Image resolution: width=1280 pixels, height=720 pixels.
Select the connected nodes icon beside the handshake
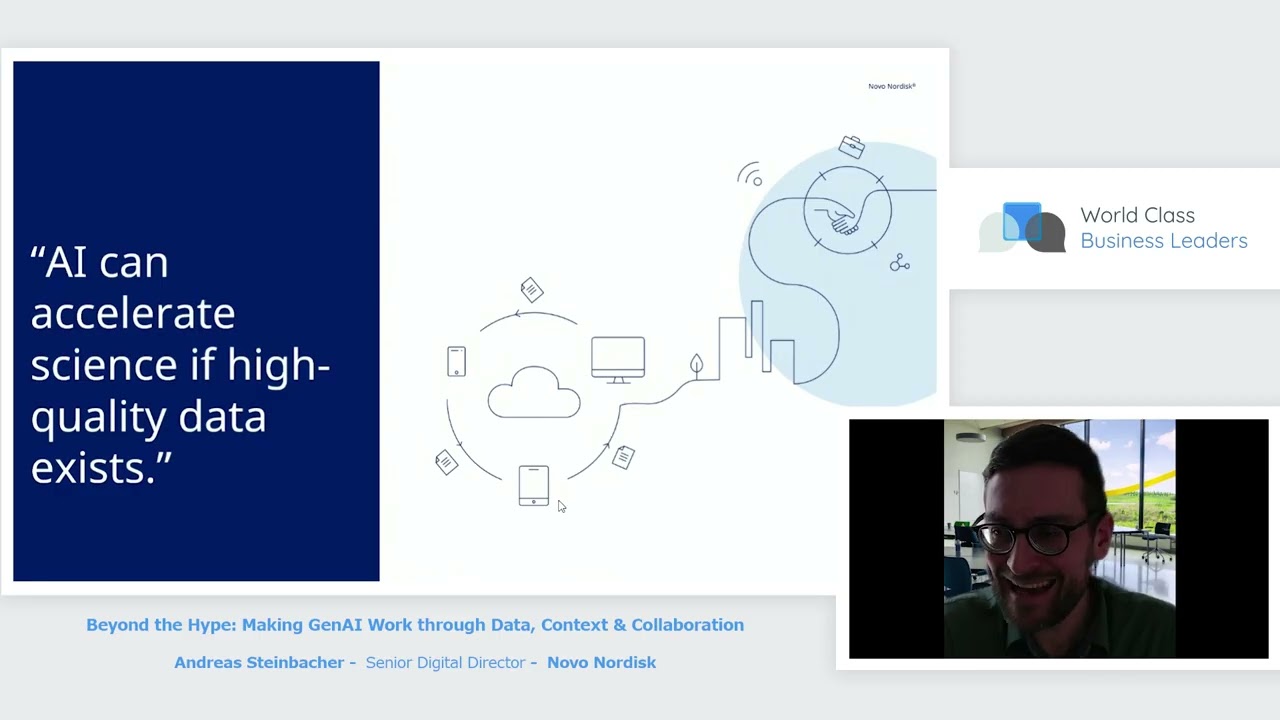point(900,263)
